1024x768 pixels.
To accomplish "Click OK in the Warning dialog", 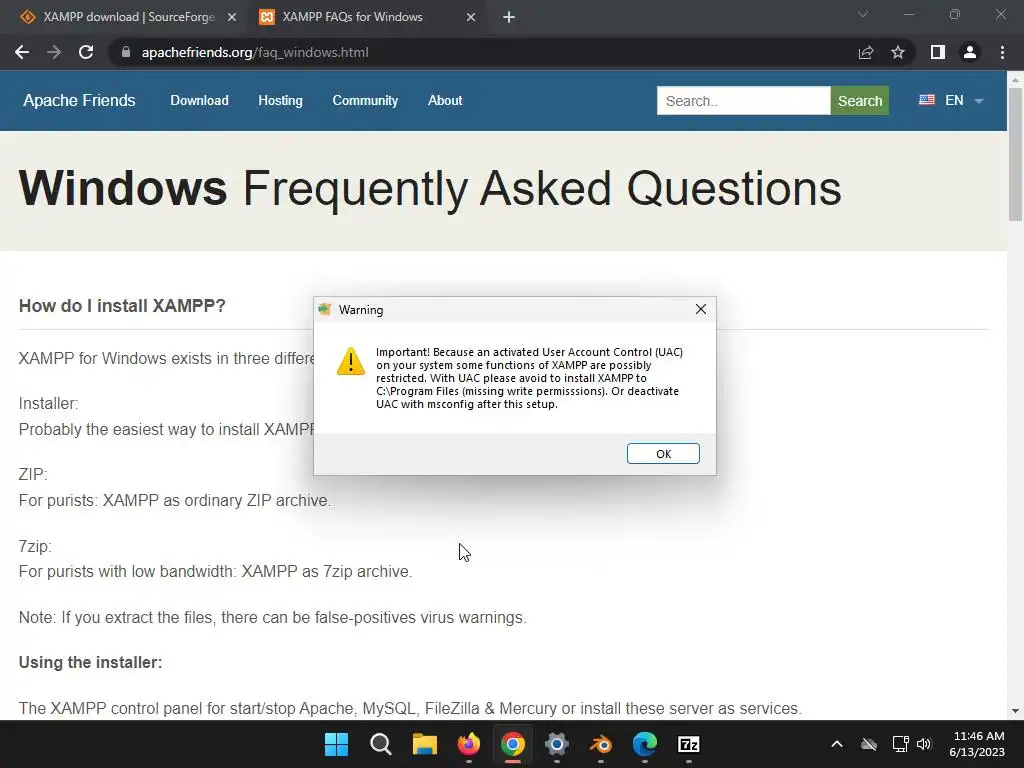I will pyautogui.click(x=663, y=454).
